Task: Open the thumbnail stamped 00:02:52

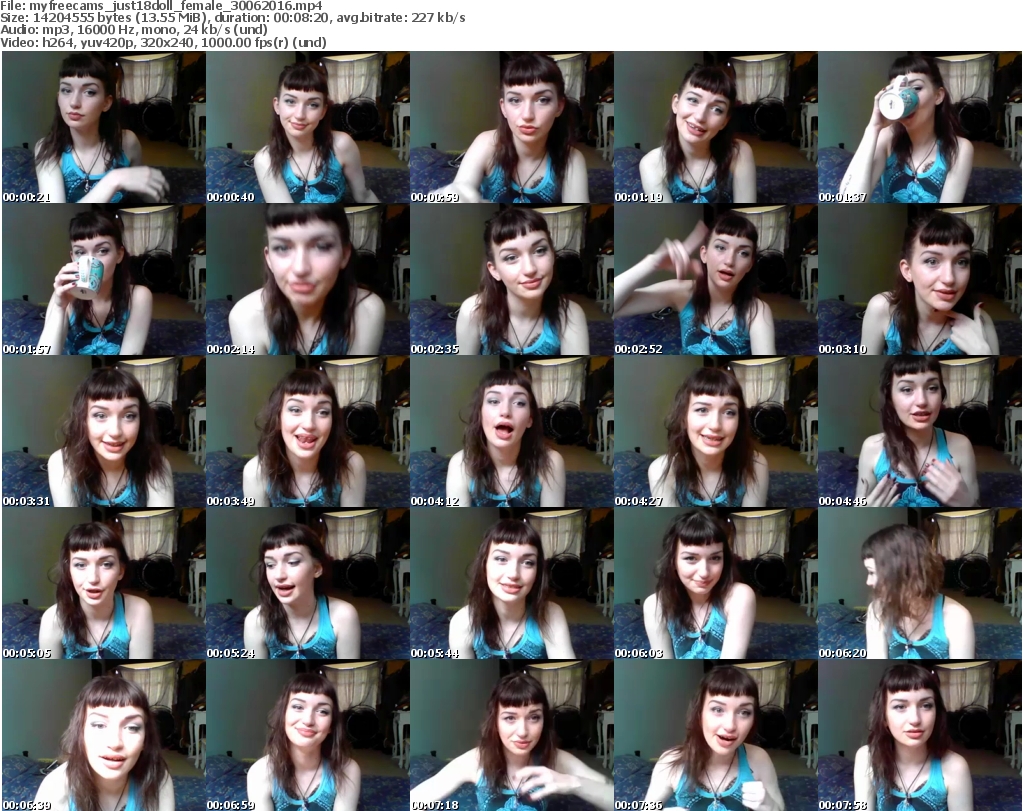Action: 715,280
